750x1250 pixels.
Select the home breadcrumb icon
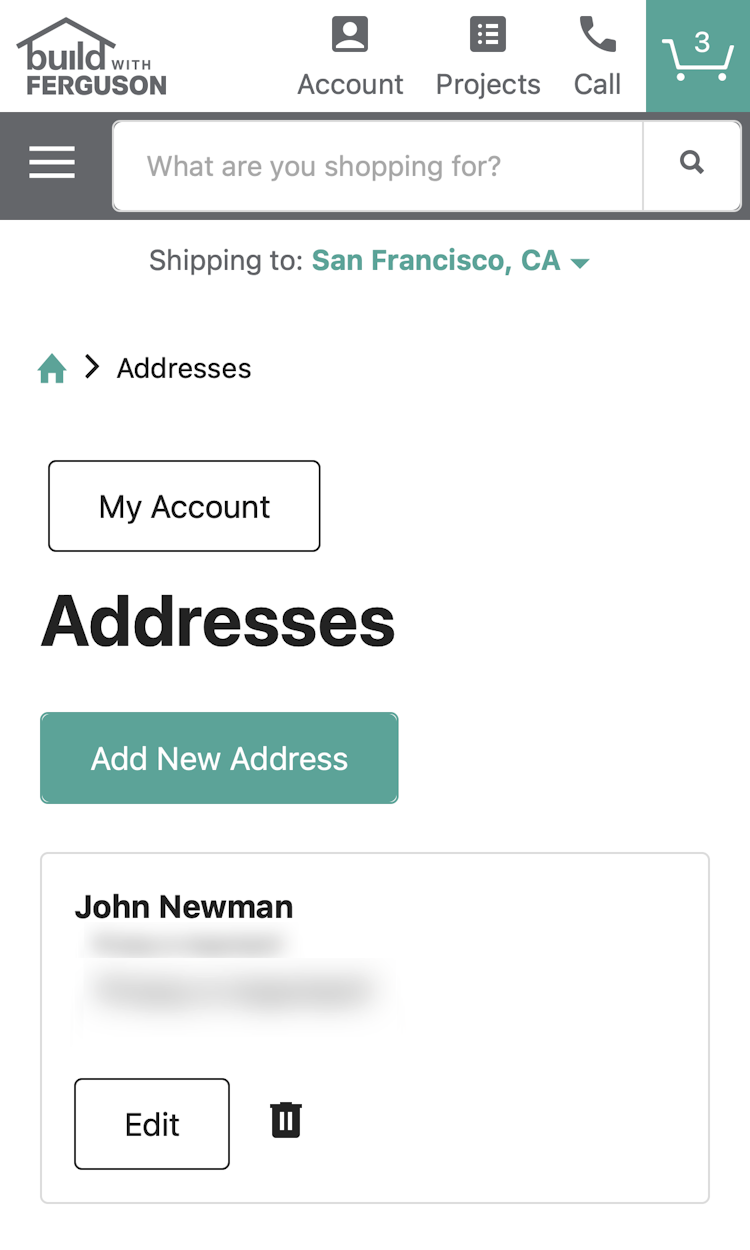pos(51,368)
